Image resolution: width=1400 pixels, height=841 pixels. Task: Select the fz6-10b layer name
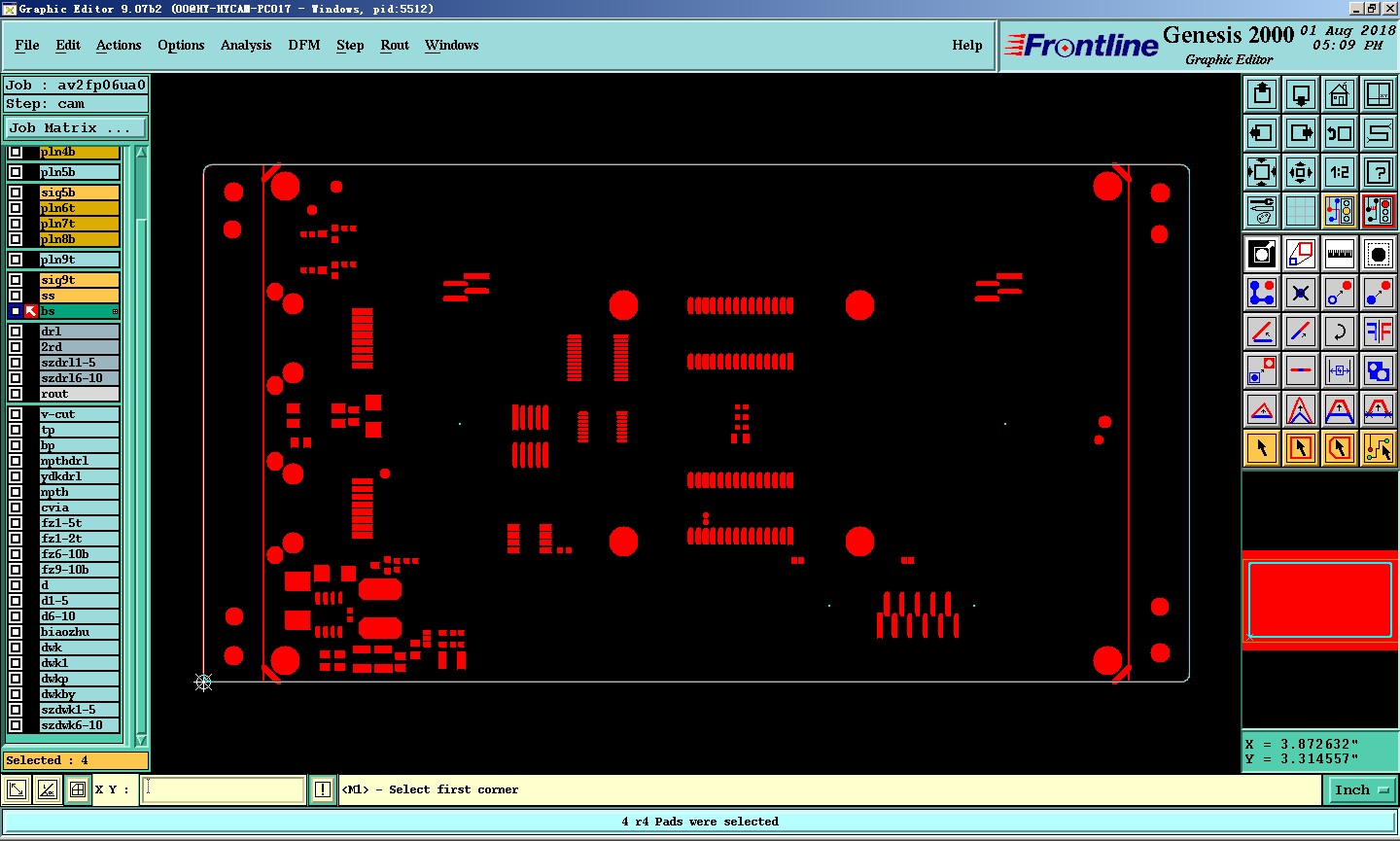point(80,554)
